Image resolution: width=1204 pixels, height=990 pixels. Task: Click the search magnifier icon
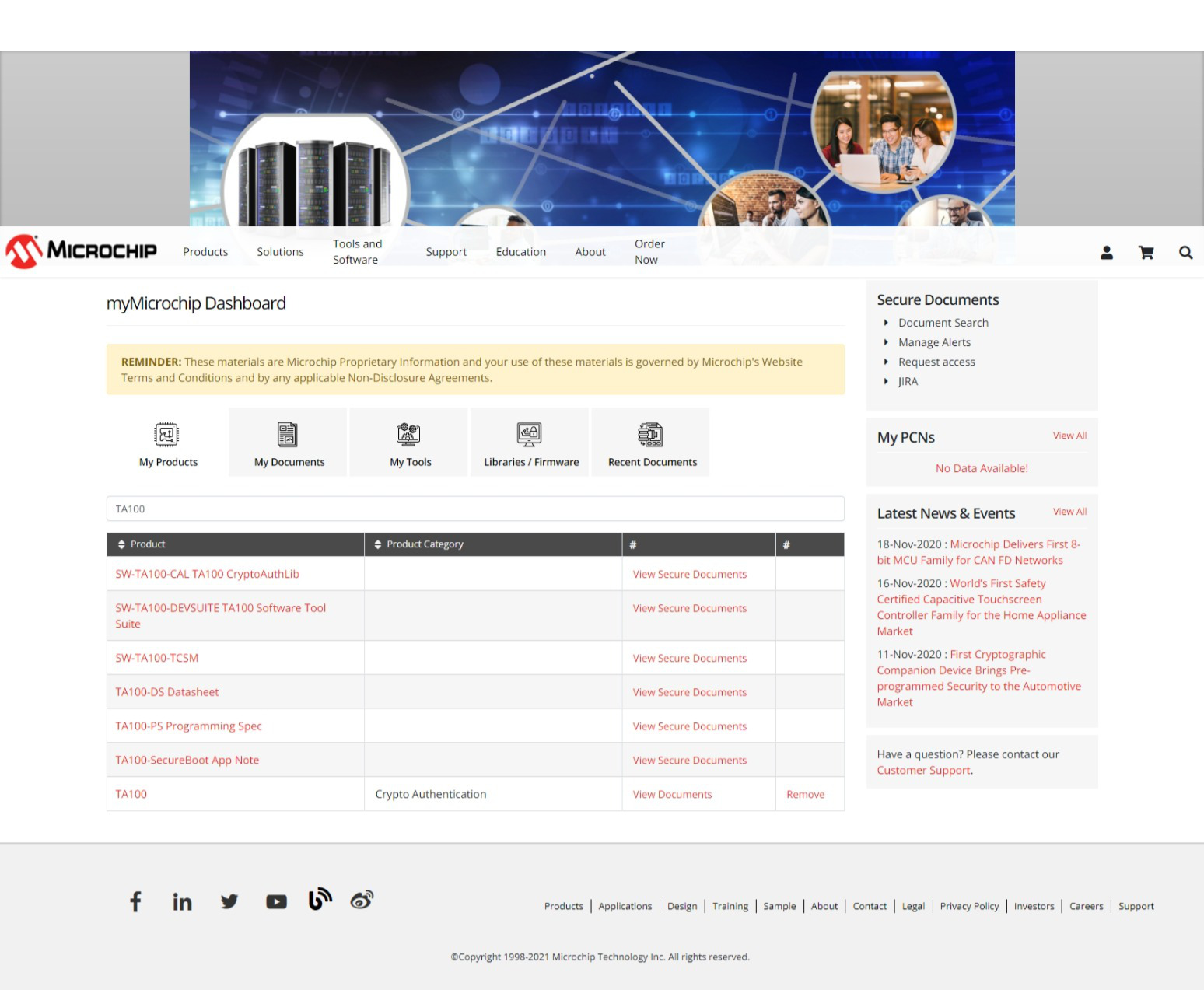1185,253
